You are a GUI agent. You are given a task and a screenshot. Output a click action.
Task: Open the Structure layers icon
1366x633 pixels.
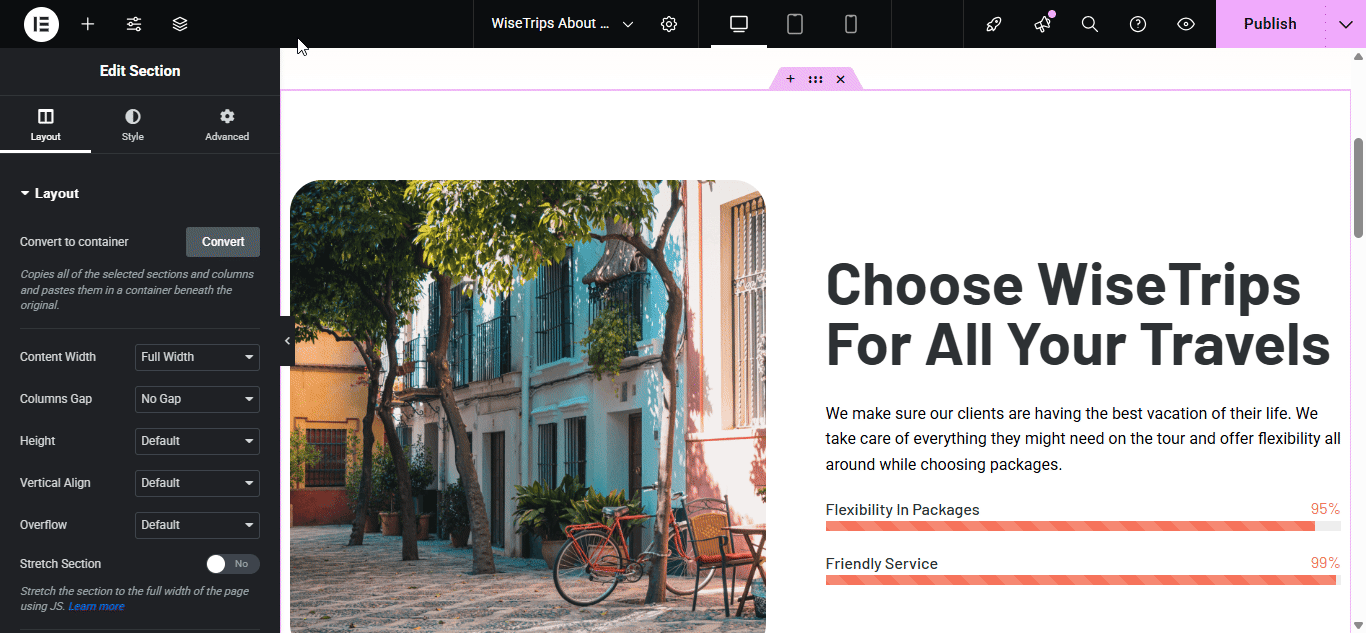tap(180, 24)
